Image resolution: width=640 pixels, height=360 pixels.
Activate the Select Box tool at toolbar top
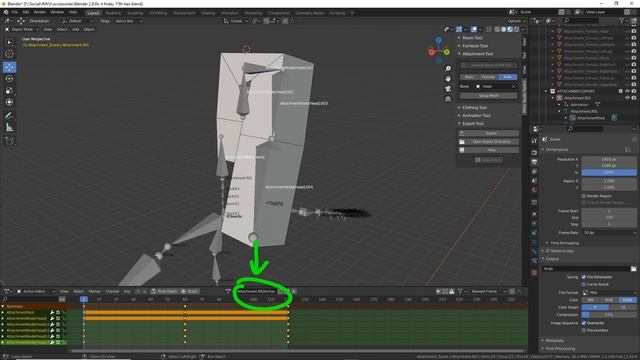[x=9, y=42]
